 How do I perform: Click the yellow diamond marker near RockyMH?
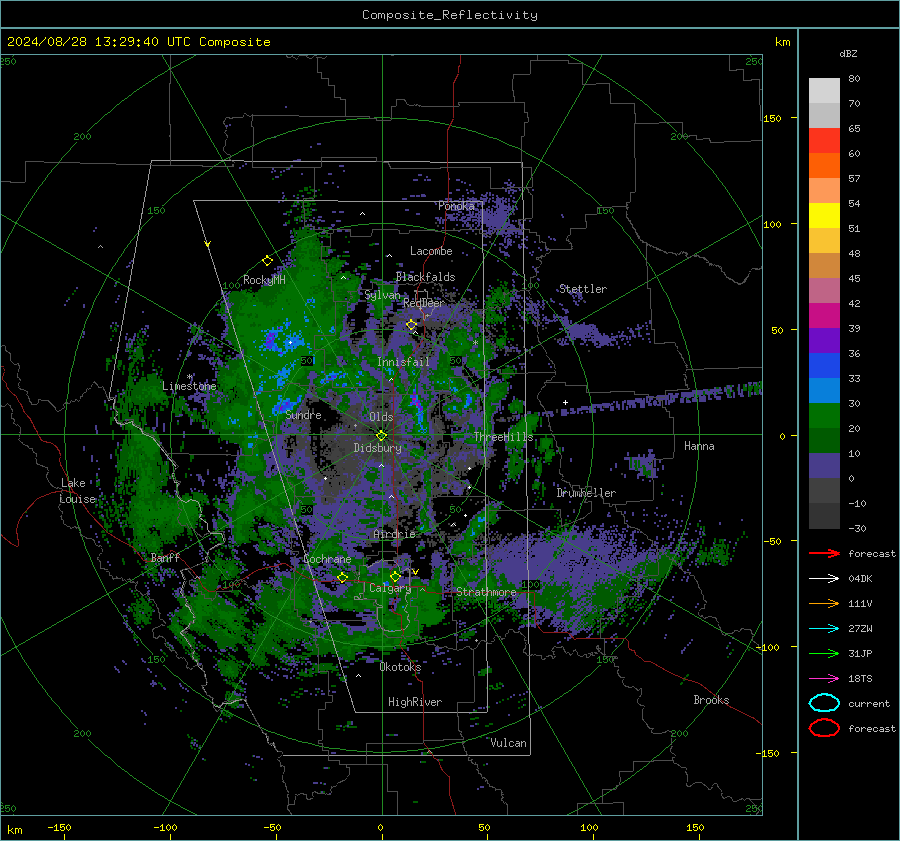(x=267, y=261)
